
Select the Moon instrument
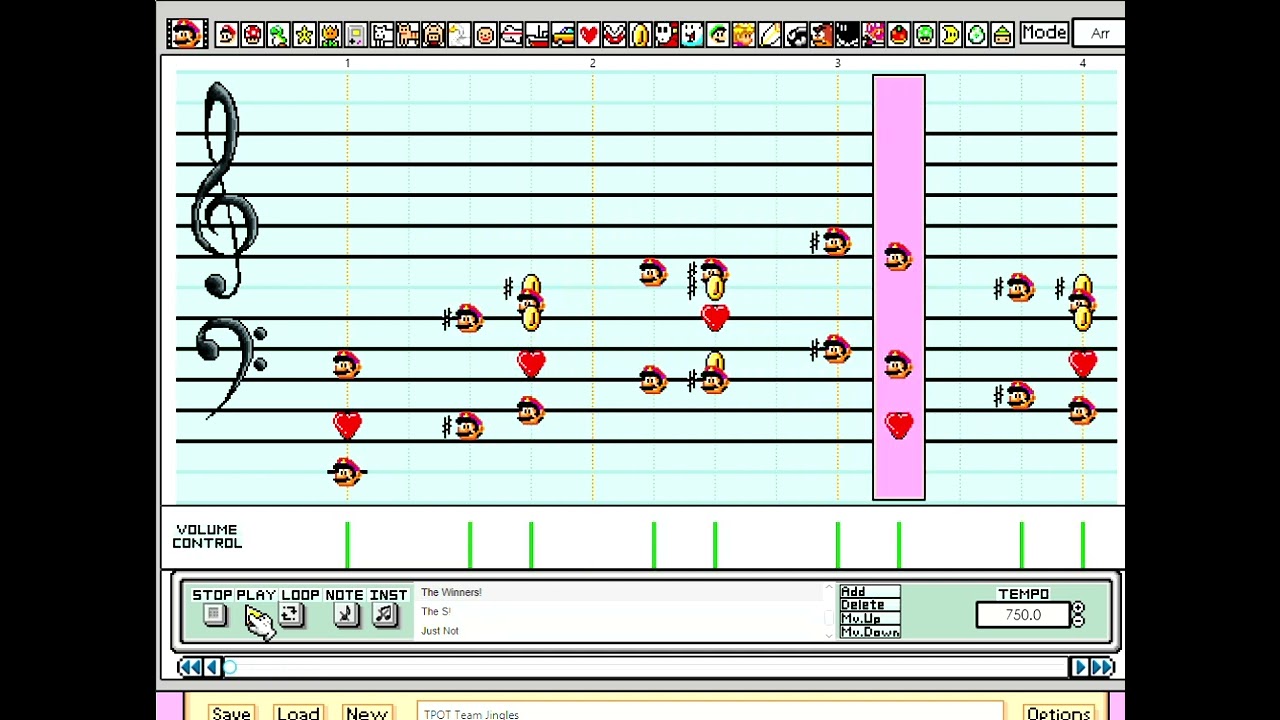(950, 35)
